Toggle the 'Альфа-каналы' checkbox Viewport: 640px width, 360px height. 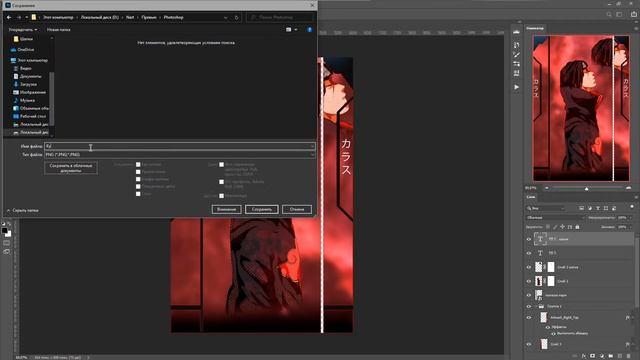coord(138,179)
